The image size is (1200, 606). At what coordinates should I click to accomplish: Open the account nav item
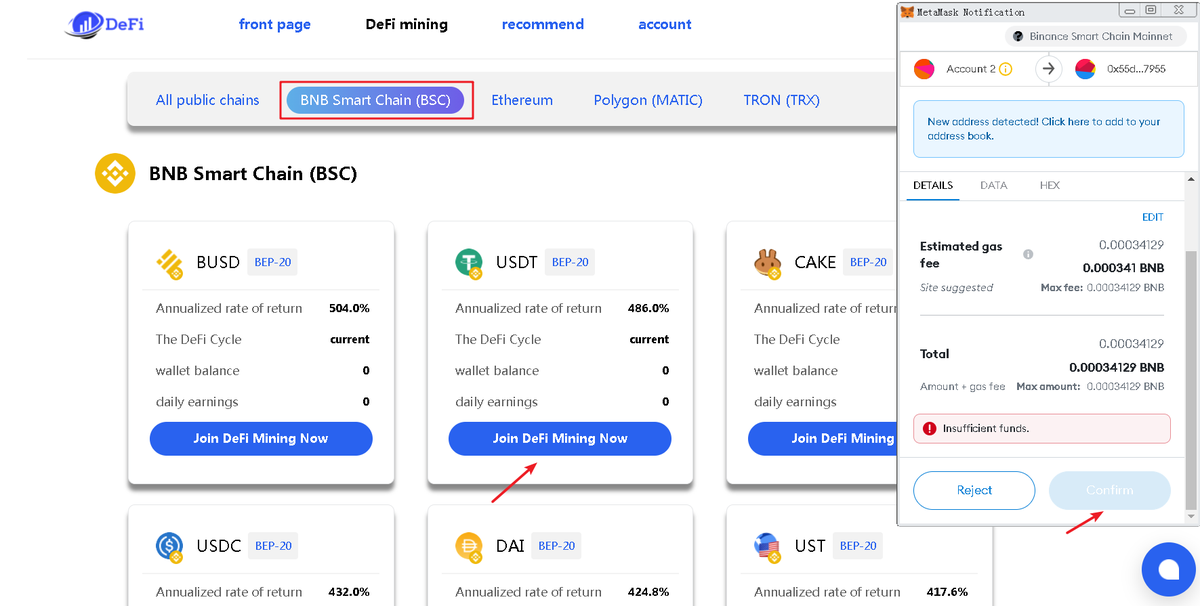coord(665,24)
